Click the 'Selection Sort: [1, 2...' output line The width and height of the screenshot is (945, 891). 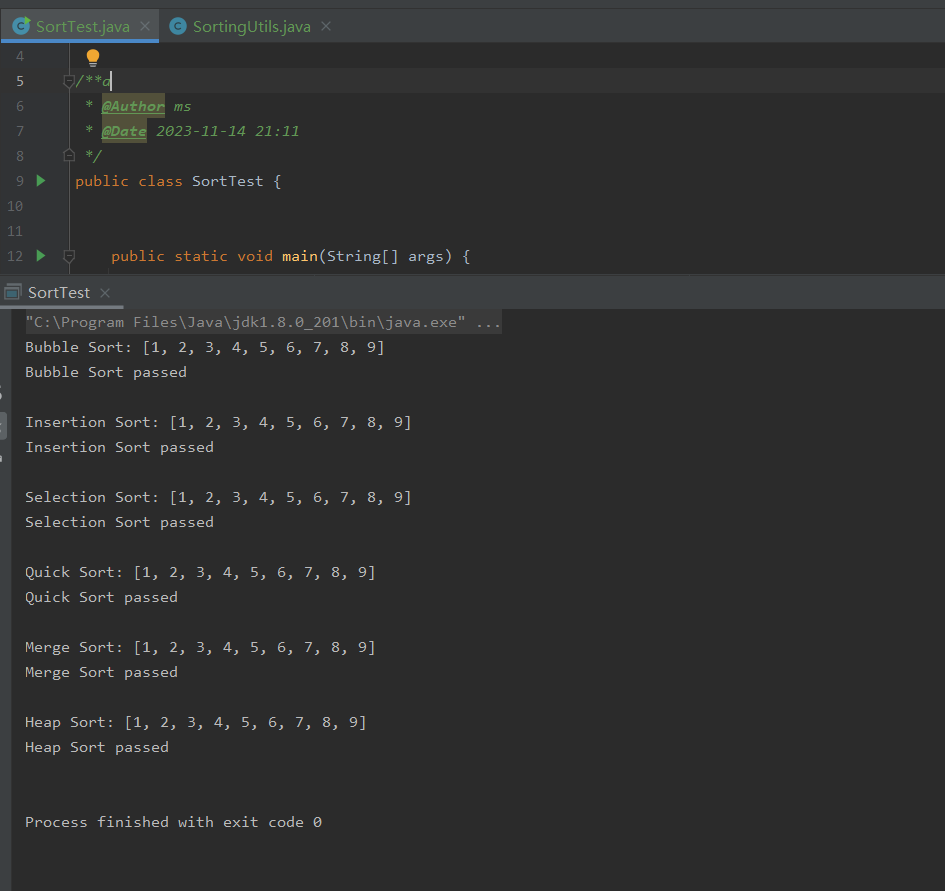coord(218,497)
